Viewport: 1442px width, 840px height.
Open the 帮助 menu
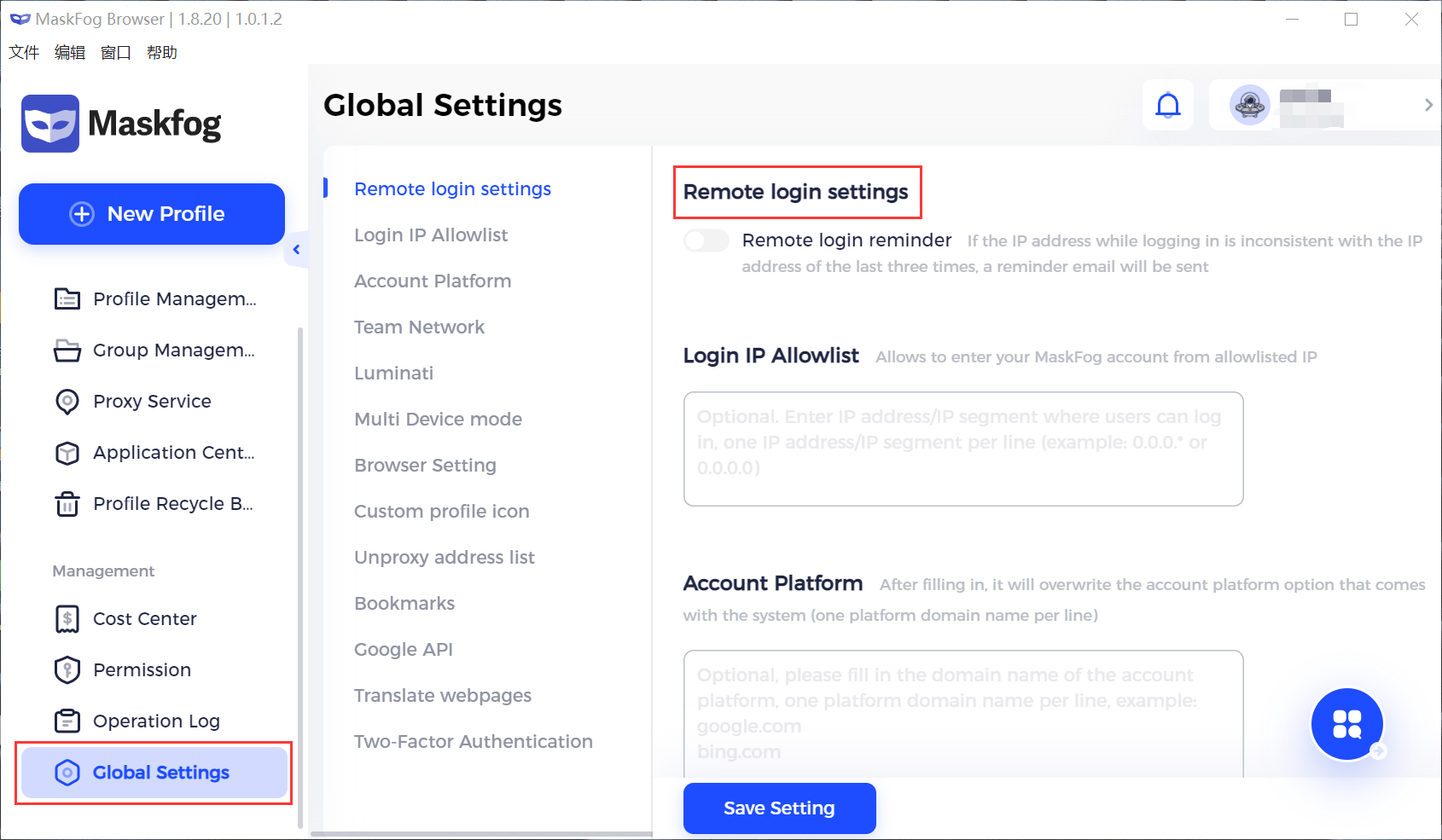163,52
